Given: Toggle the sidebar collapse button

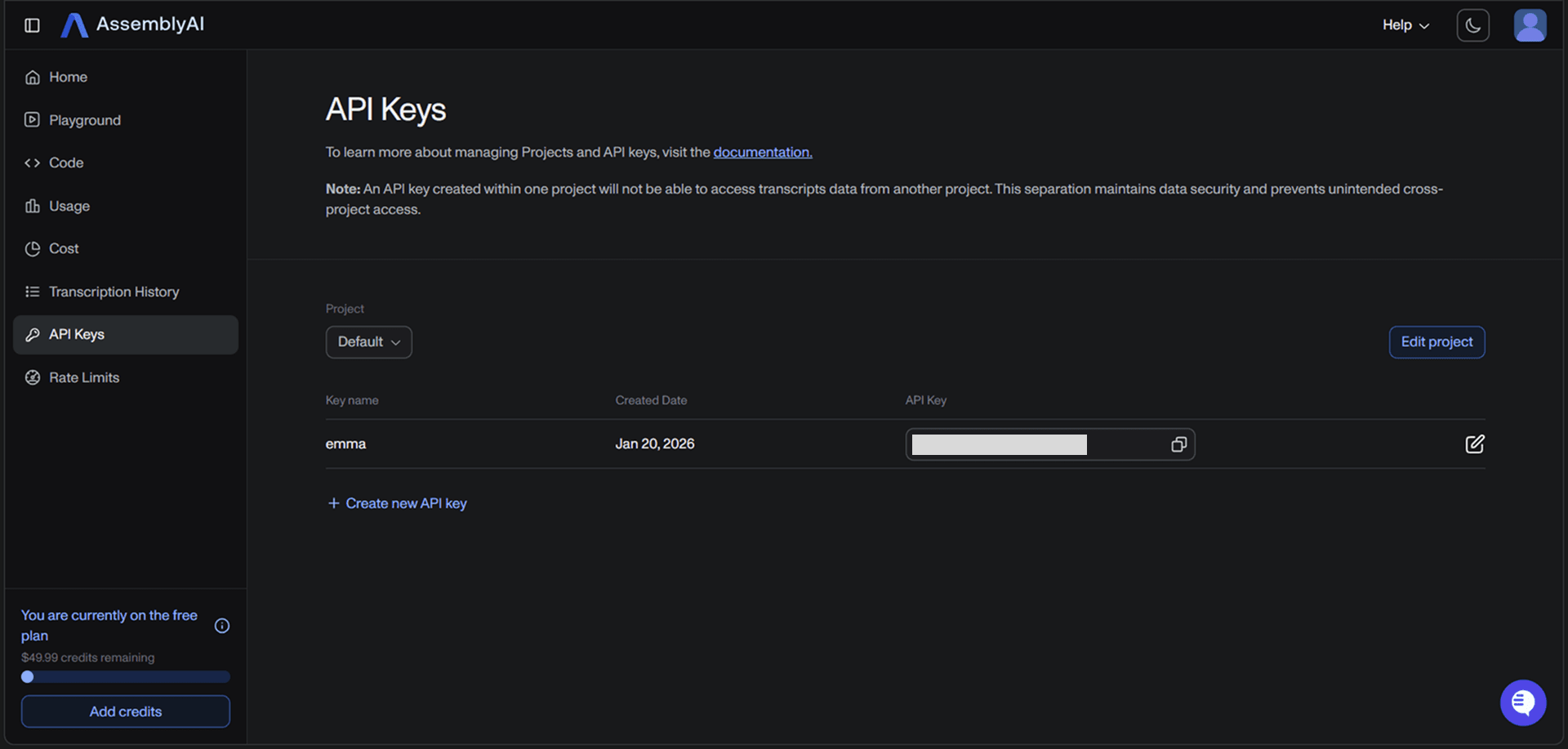Looking at the screenshot, I should tap(31, 25).
